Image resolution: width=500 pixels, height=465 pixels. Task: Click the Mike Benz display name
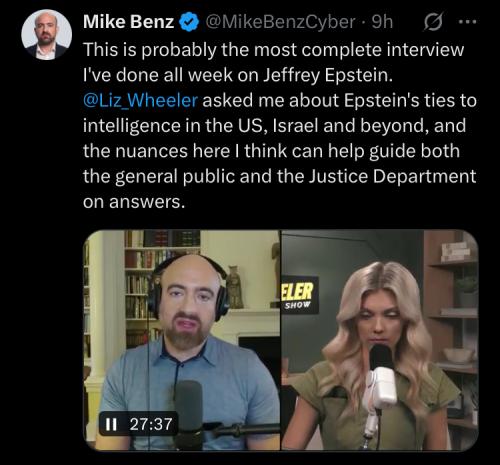(x=128, y=22)
